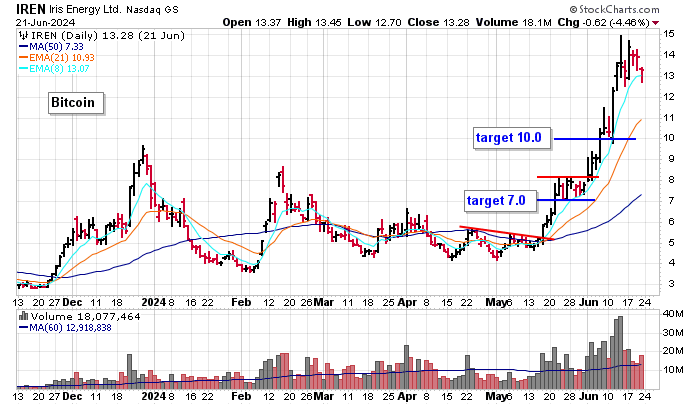Screen dimensions: 700x405
Task: Click the Chg -0.62 (-4.46%) value
Action: pos(603,22)
